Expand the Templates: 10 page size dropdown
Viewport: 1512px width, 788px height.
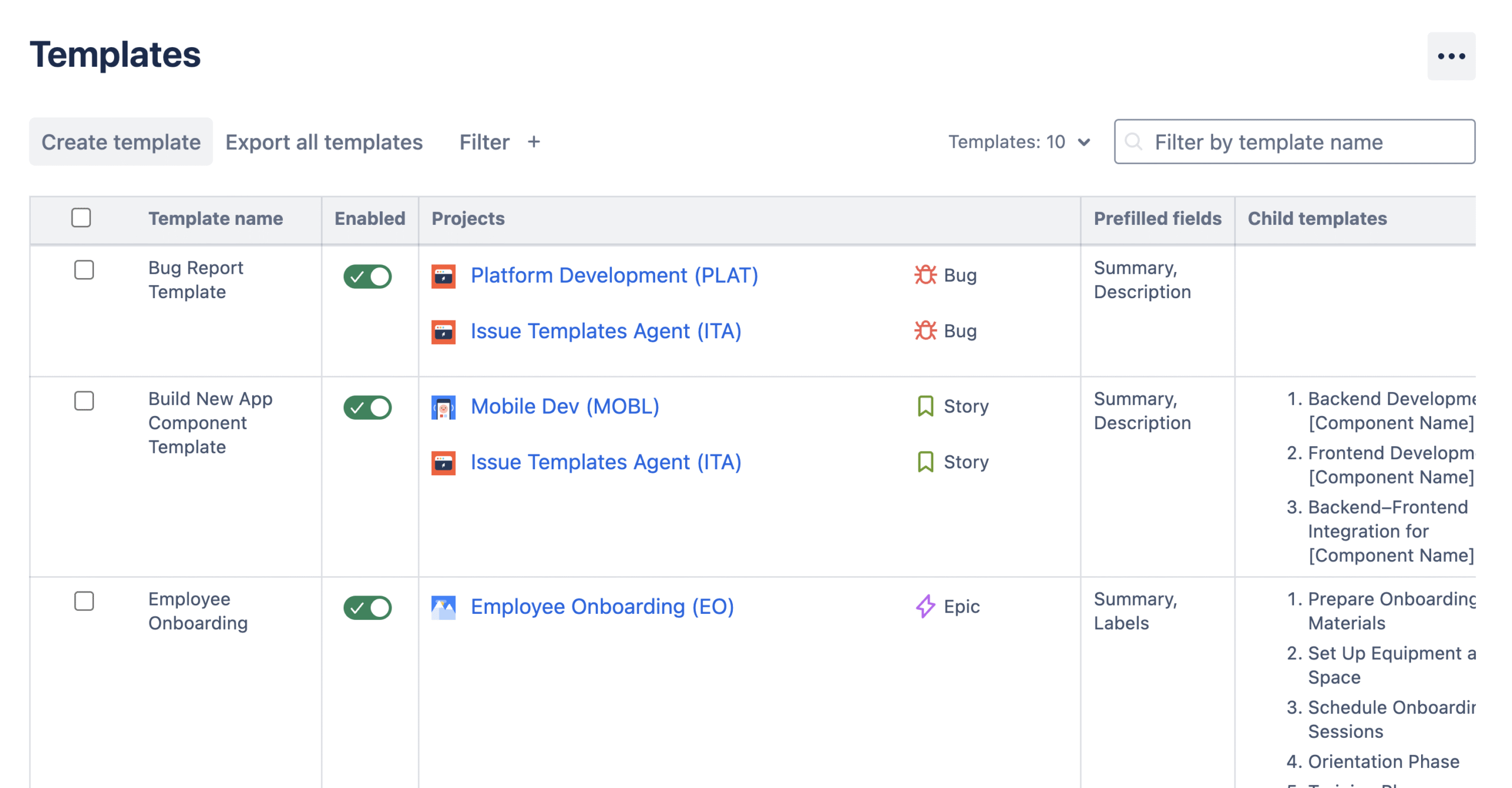coord(1019,142)
